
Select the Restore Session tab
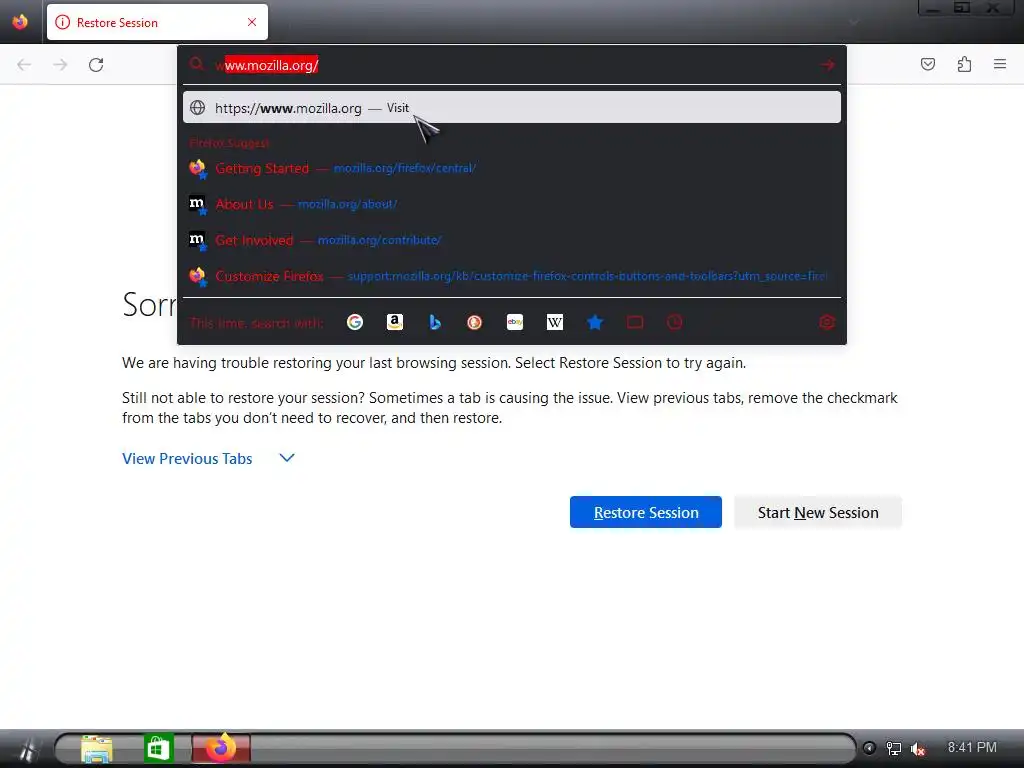(157, 22)
